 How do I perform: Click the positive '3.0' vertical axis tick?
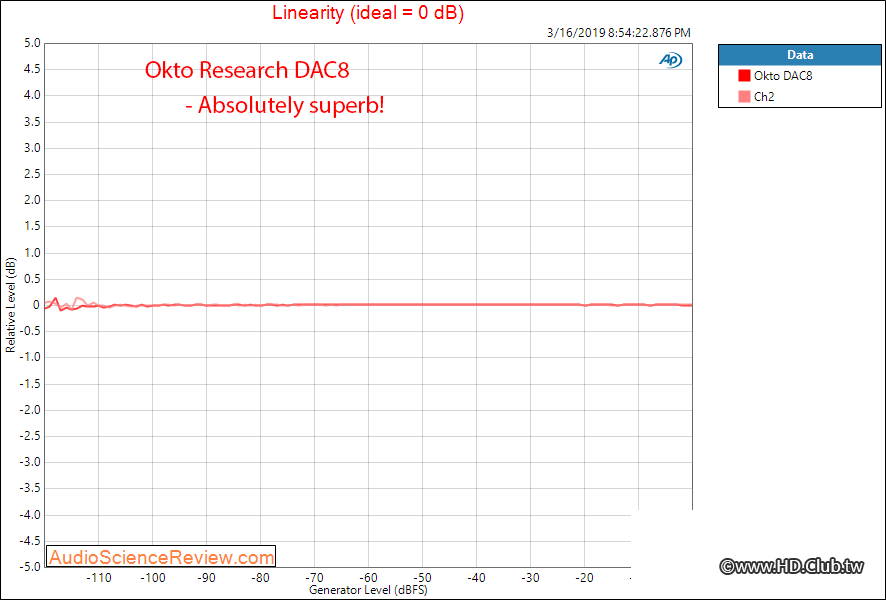click(32, 147)
